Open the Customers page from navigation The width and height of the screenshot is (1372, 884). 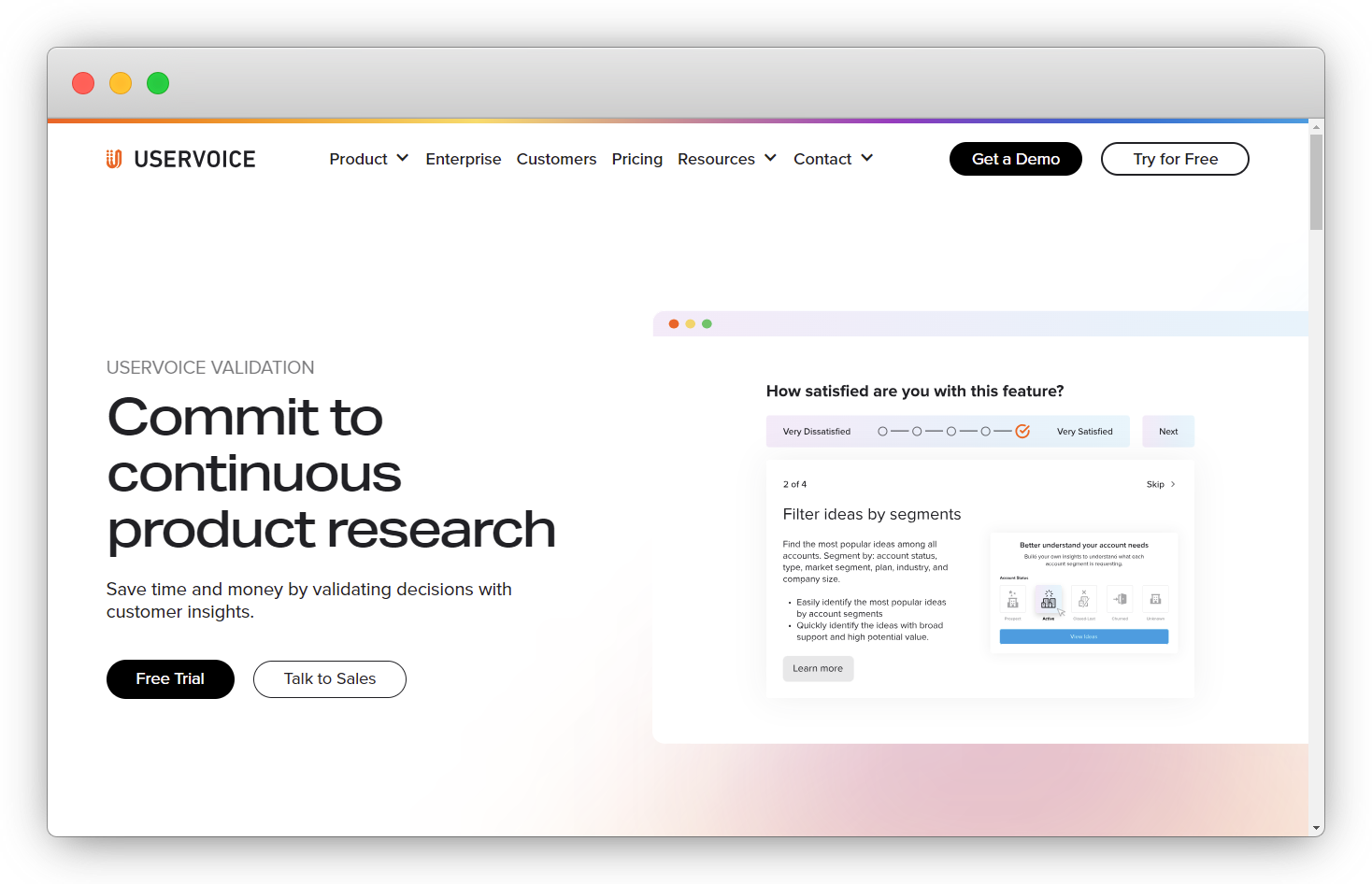(556, 159)
